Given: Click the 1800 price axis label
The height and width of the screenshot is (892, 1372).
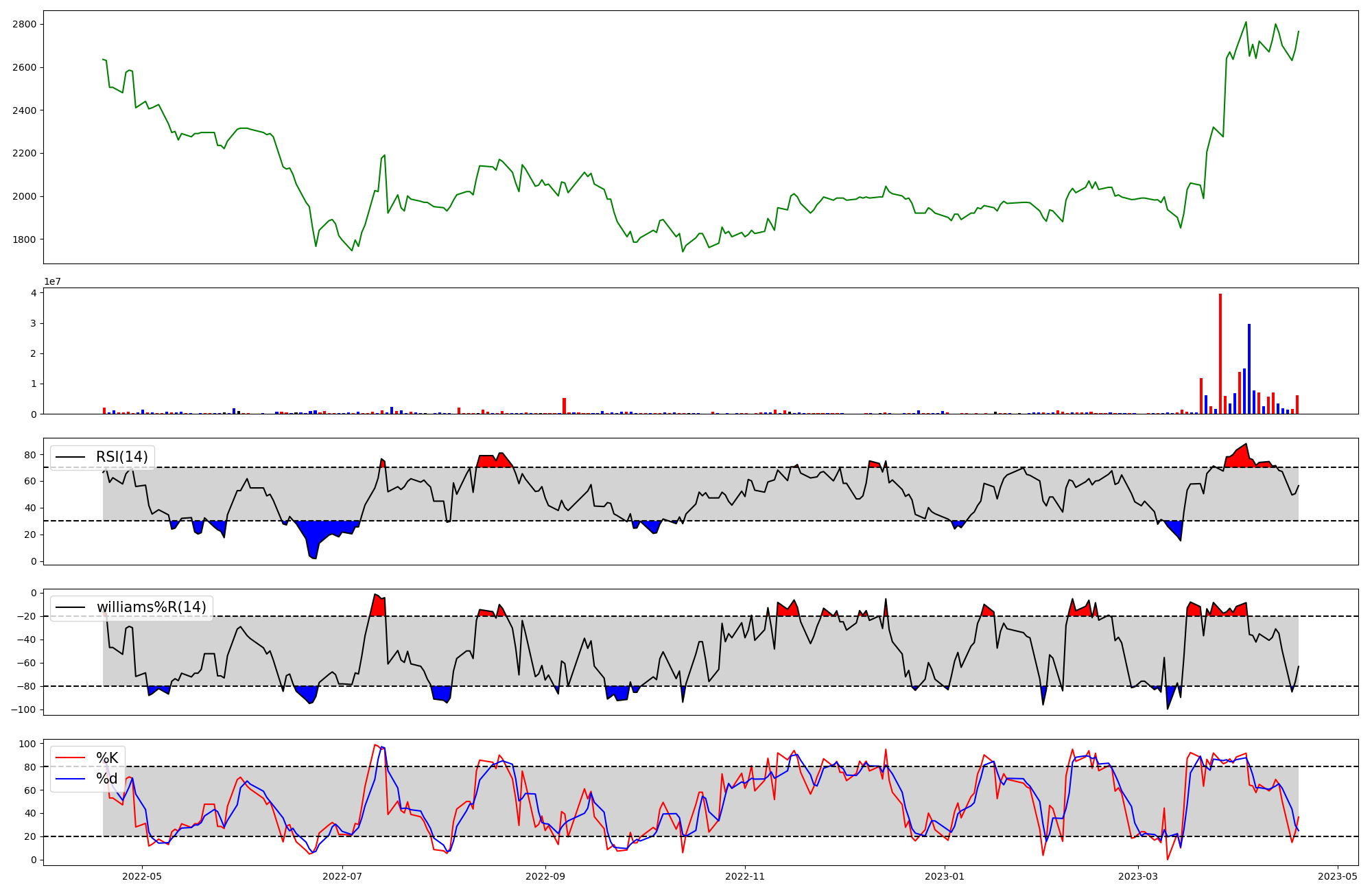Looking at the screenshot, I should [25, 239].
